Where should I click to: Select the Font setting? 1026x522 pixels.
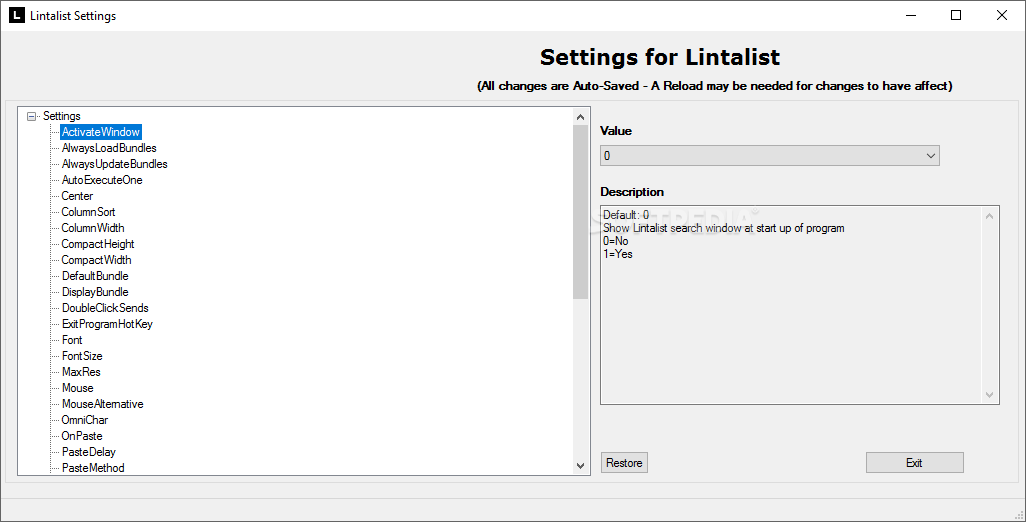pos(72,340)
